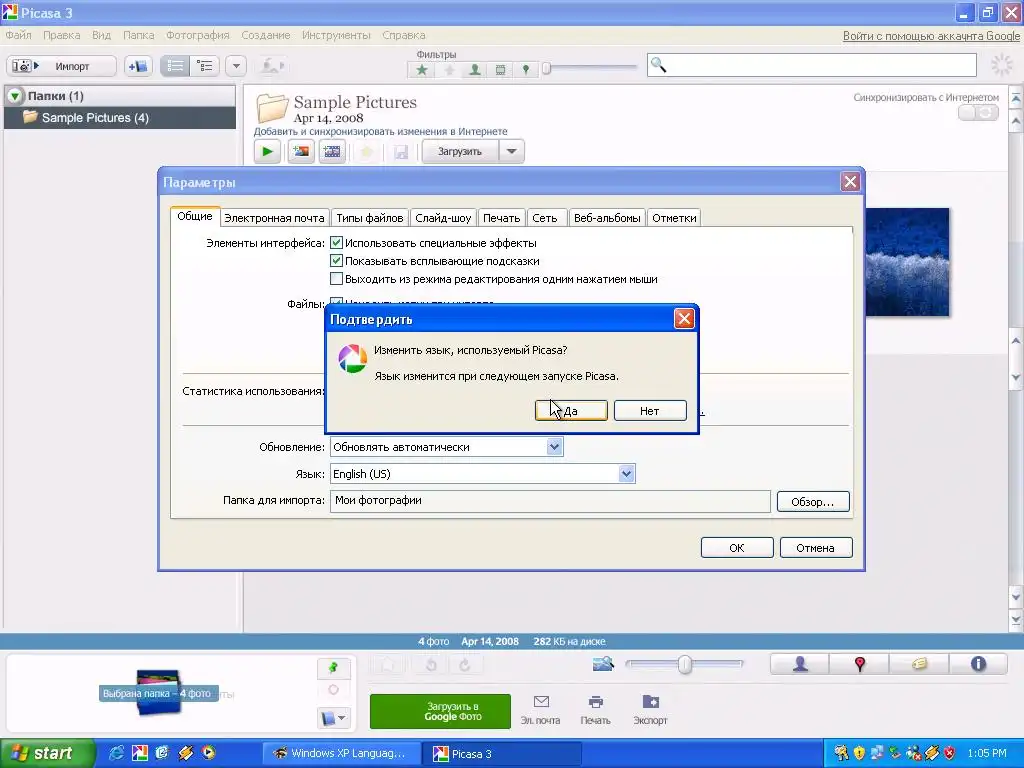
Task: Click 'Загрузить в Google Фото' green button
Action: (440, 711)
